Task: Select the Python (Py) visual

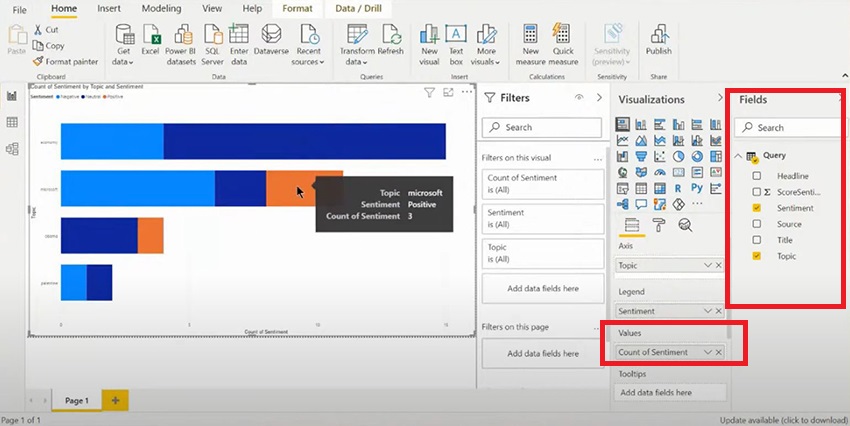Action: (x=697, y=188)
